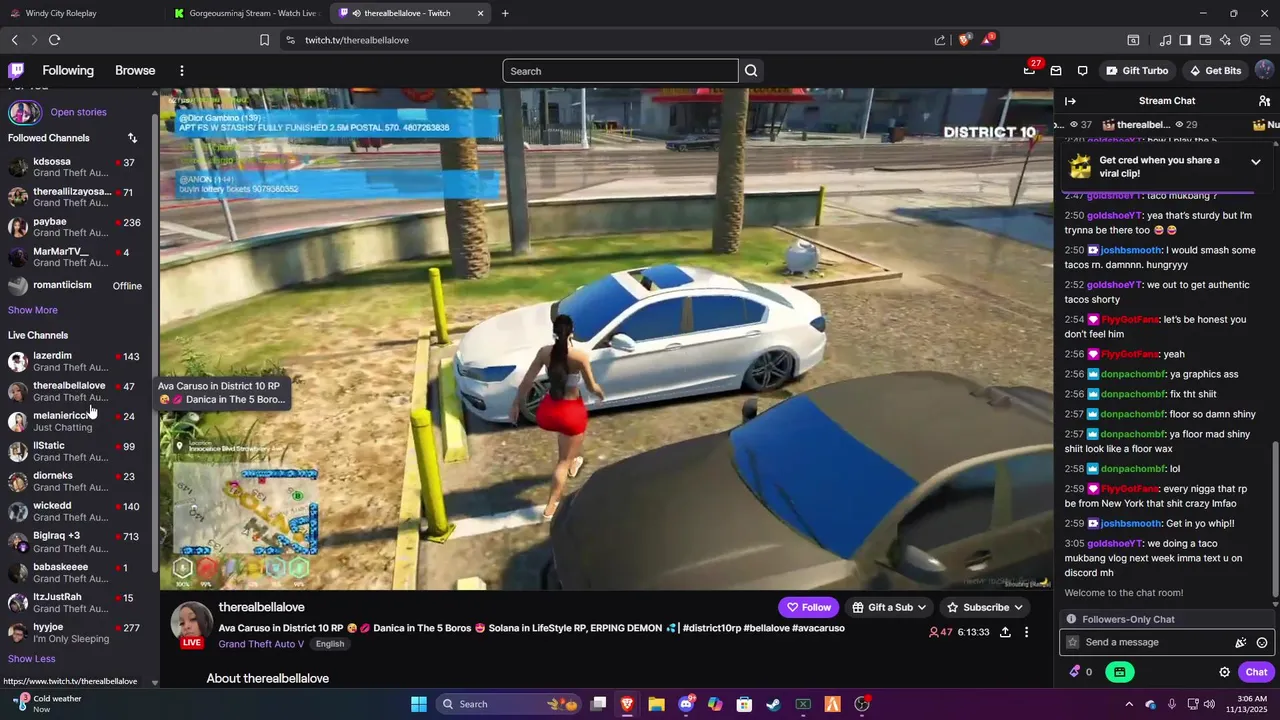This screenshot has width=1280, height=720.
Task: Close the therealbellalove Twitch tab
Action: [481, 13]
